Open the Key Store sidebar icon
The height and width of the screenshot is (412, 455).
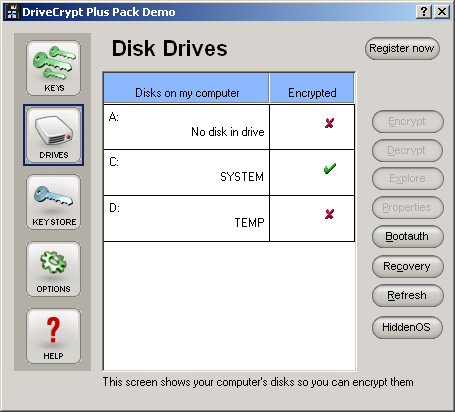(x=53, y=202)
